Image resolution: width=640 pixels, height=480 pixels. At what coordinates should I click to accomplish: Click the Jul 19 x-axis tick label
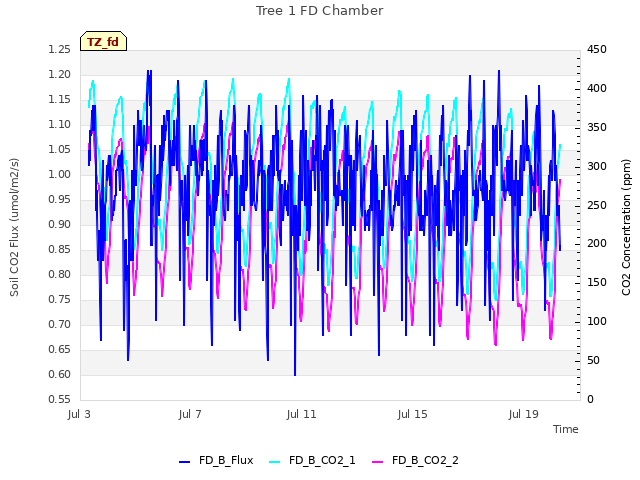pyautogui.click(x=524, y=414)
